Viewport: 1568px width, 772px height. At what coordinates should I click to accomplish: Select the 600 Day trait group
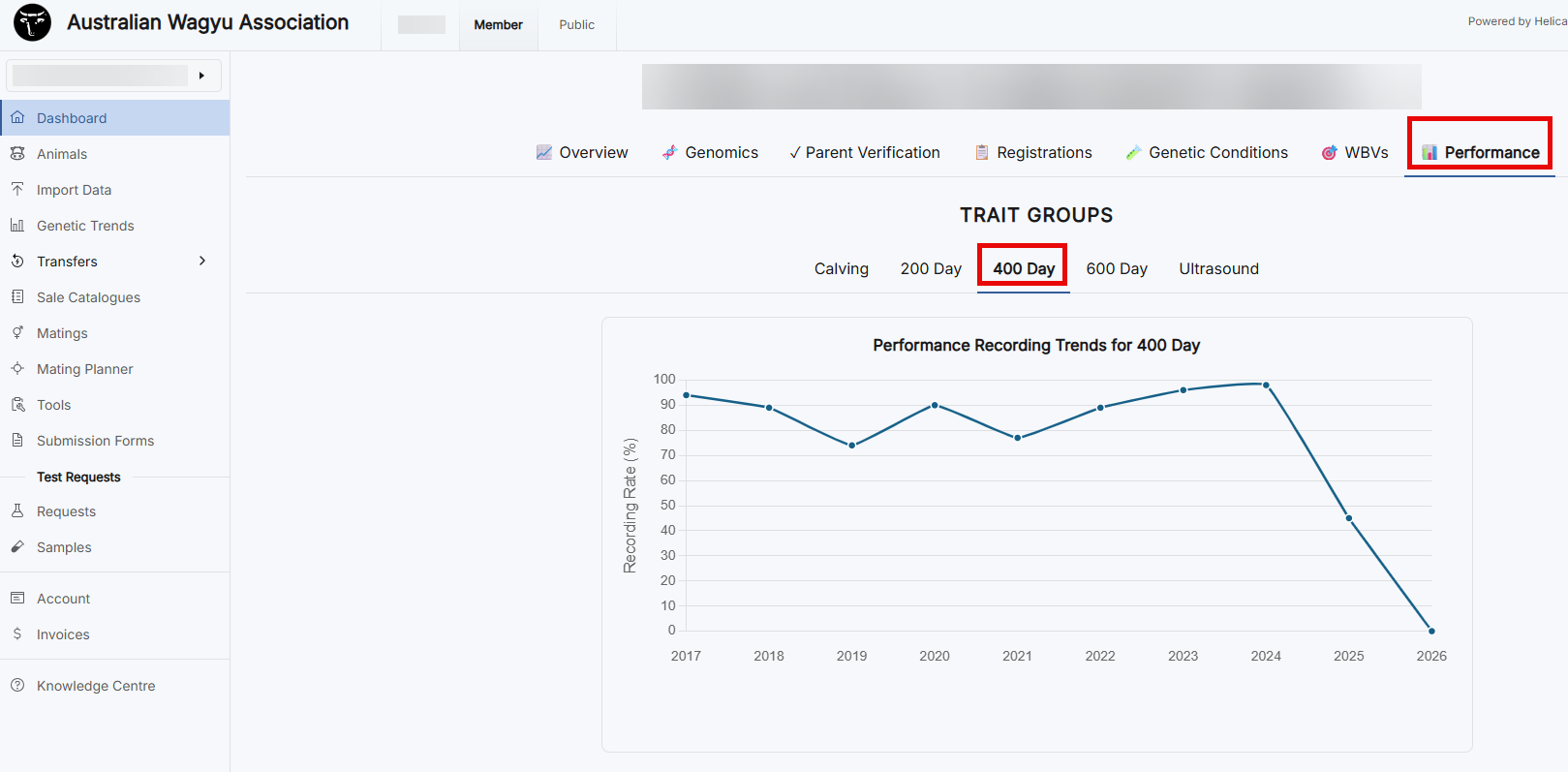coord(1117,269)
